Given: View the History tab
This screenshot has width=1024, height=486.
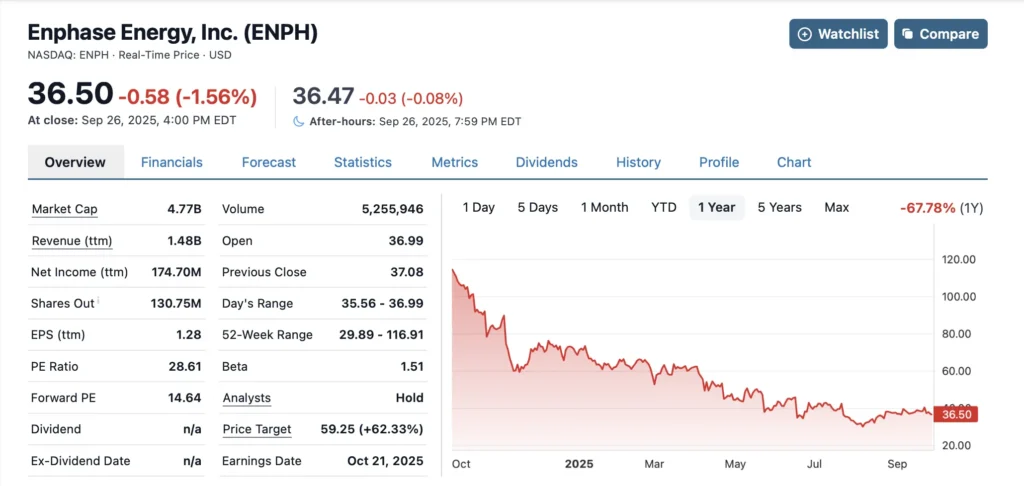Looking at the screenshot, I should [x=638, y=162].
